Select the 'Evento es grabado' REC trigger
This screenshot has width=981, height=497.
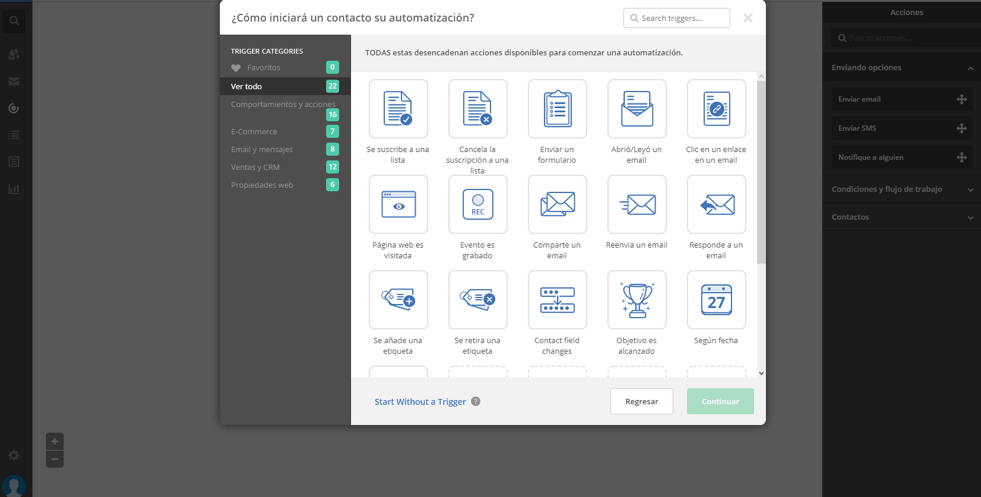tap(478, 204)
